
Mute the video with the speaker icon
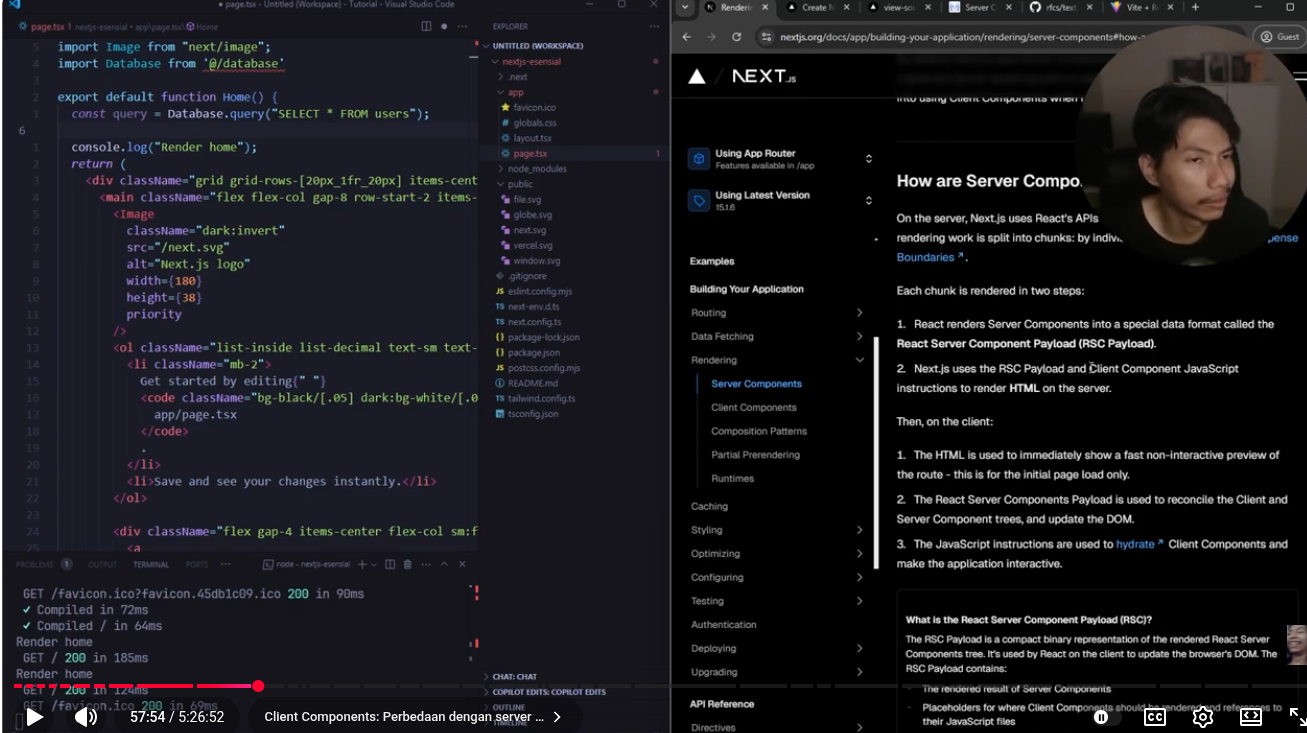click(86, 716)
